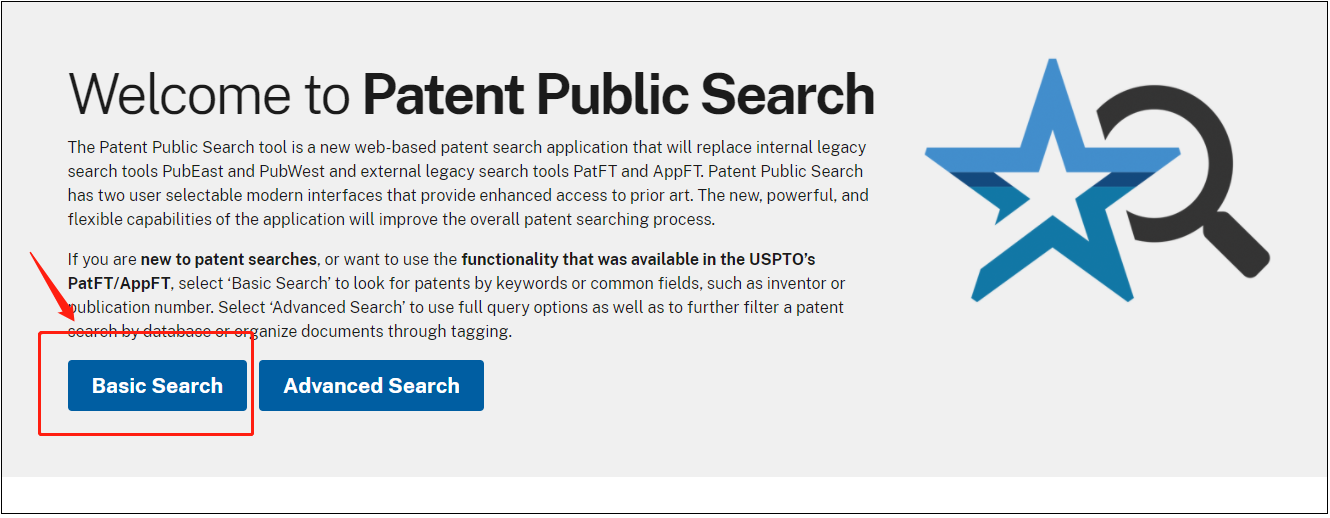The width and height of the screenshot is (1330, 518).
Task: Click the bold "Patent Public Search" heading text
Action: tap(618, 94)
